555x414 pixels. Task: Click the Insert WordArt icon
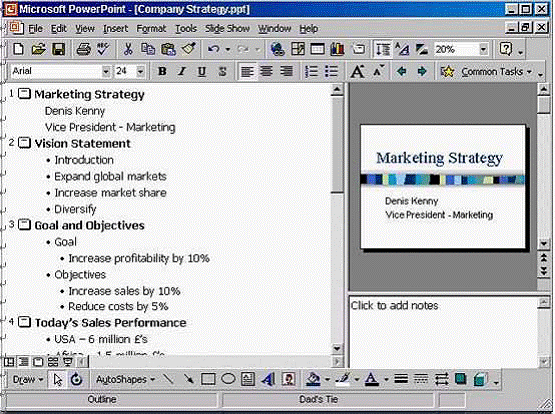tap(268, 380)
